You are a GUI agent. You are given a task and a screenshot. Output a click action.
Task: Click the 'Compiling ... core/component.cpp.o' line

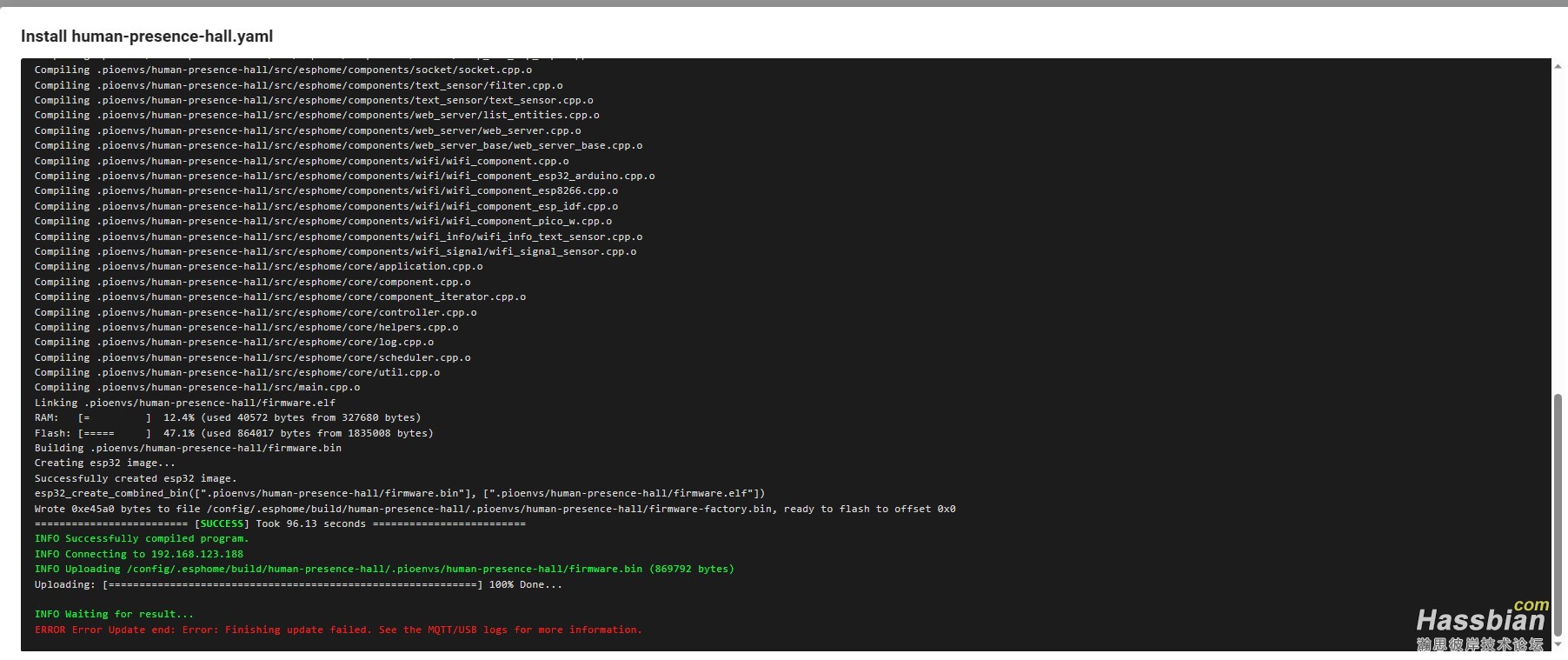click(253, 282)
